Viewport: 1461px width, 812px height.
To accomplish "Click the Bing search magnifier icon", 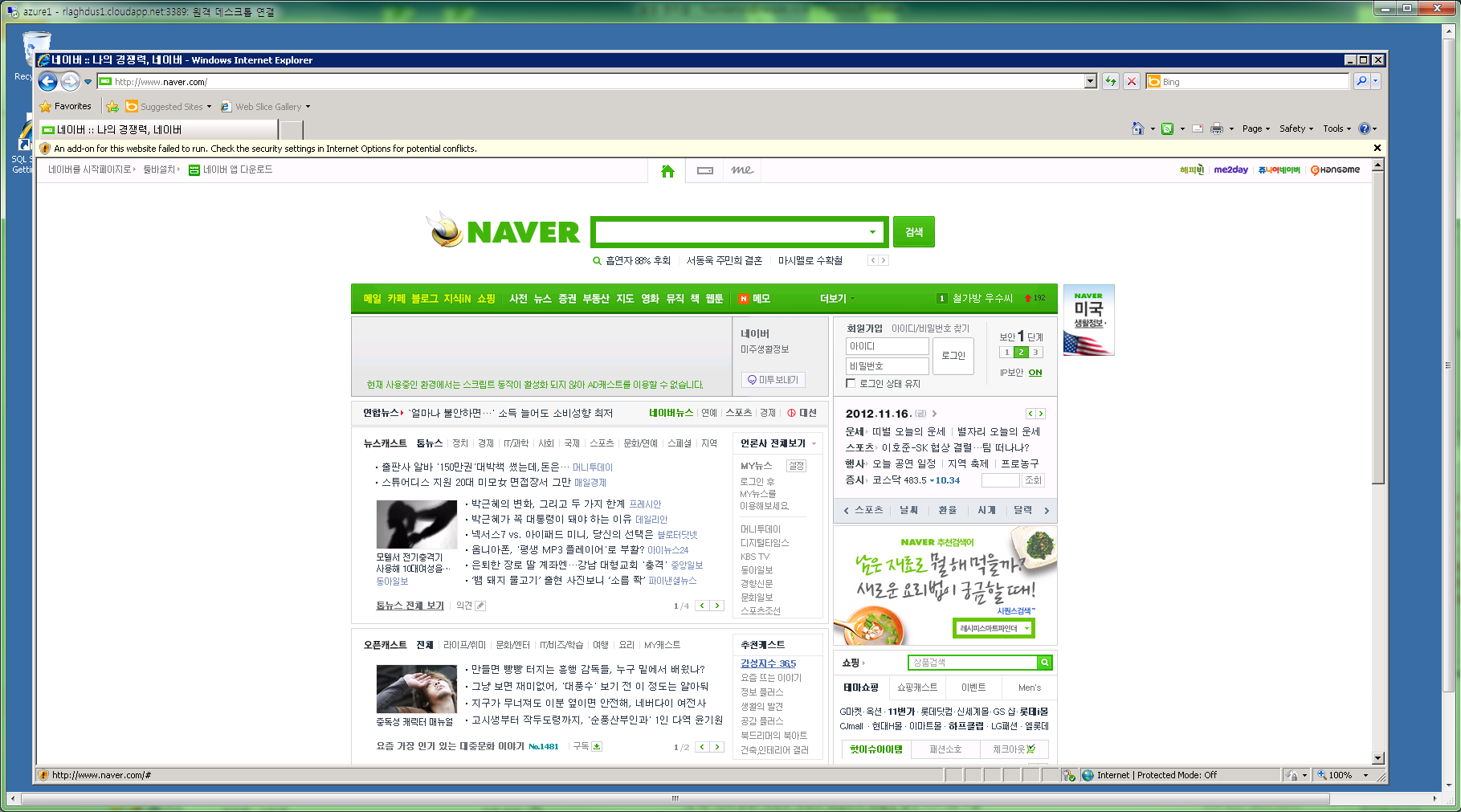I will (1361, 81).
